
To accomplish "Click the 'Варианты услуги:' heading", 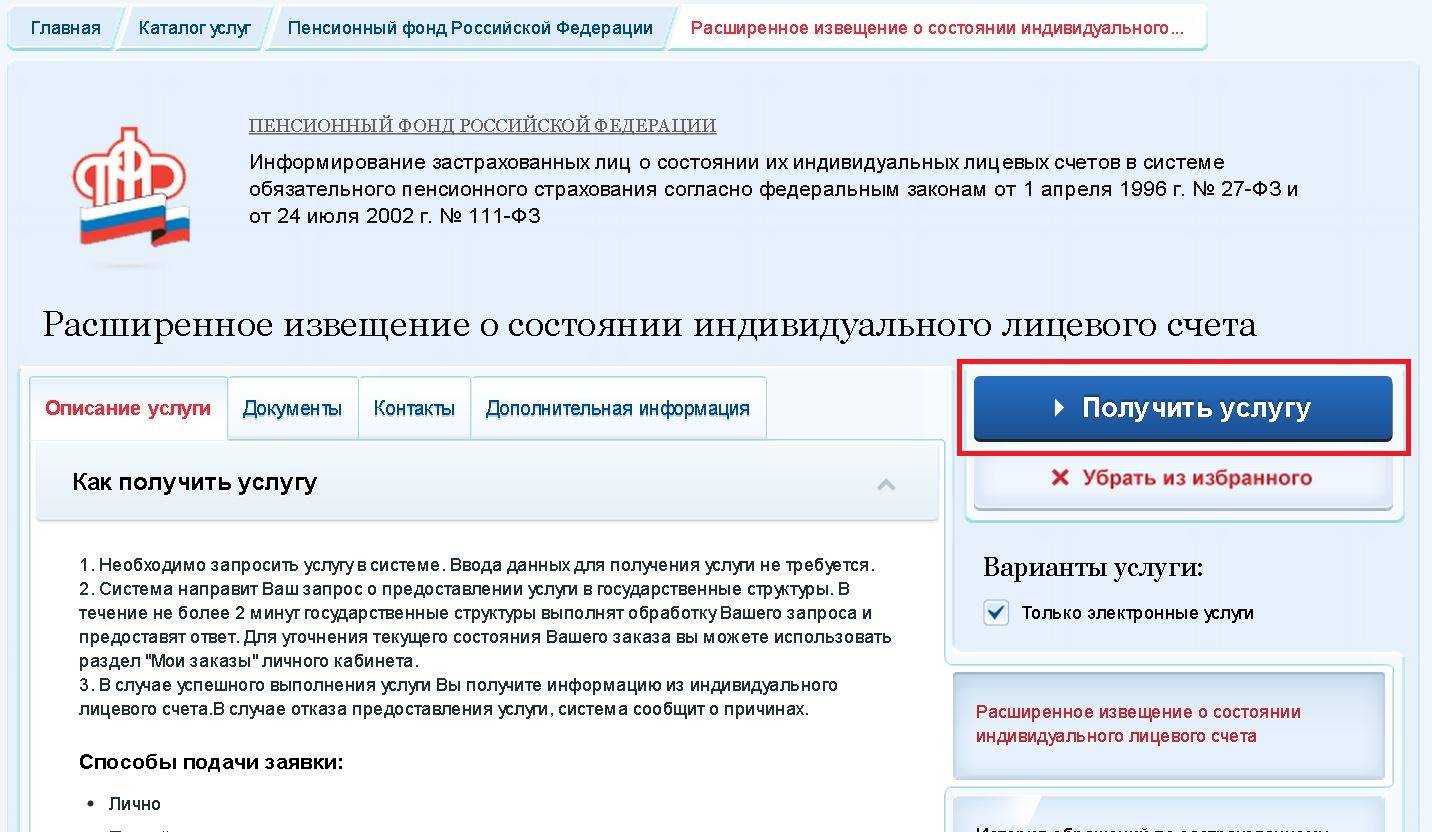I will pos(1093,568).
